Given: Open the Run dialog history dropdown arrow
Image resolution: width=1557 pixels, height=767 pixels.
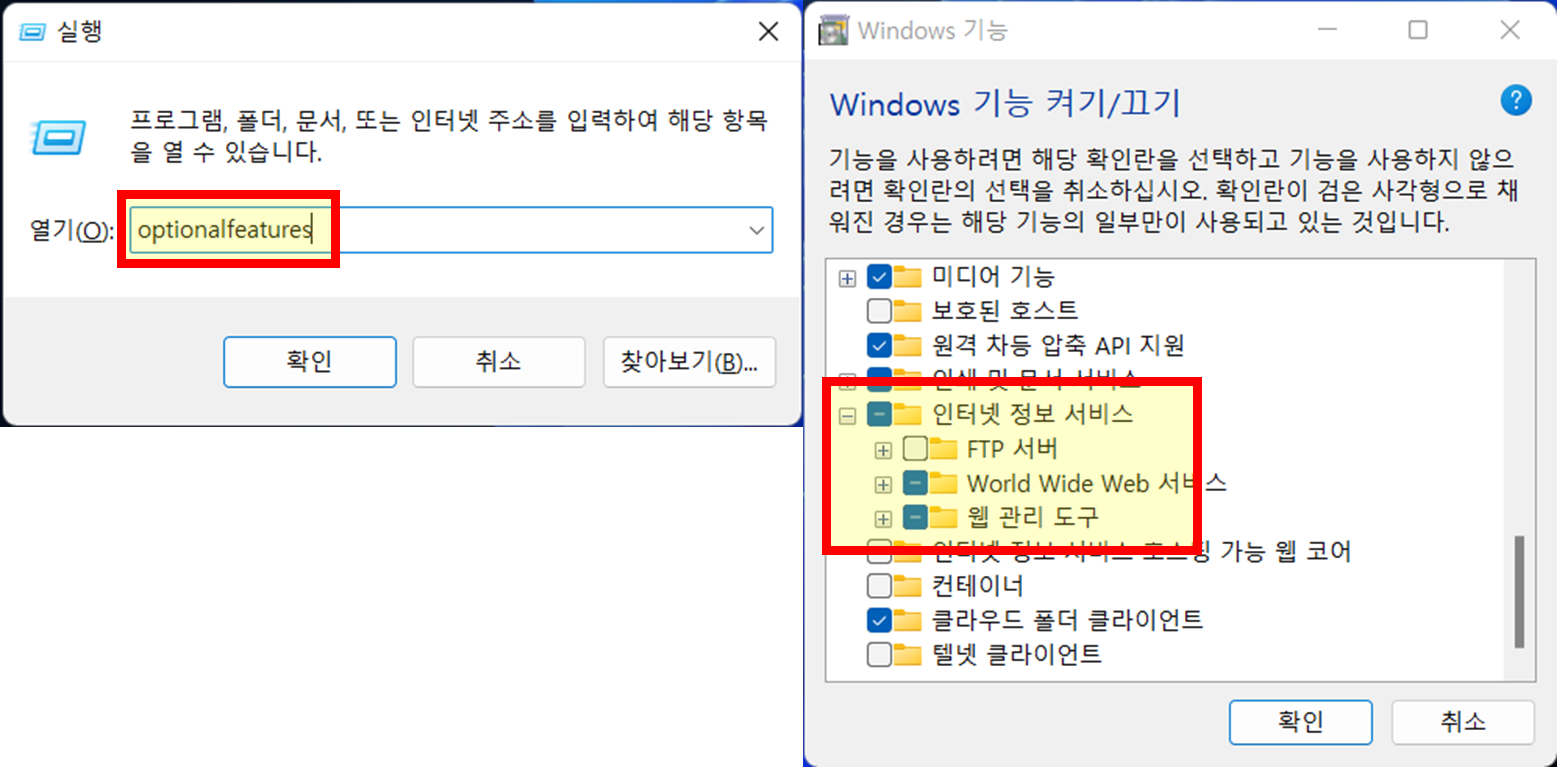Looking at the screenshot, I should (x=756, y=230).
